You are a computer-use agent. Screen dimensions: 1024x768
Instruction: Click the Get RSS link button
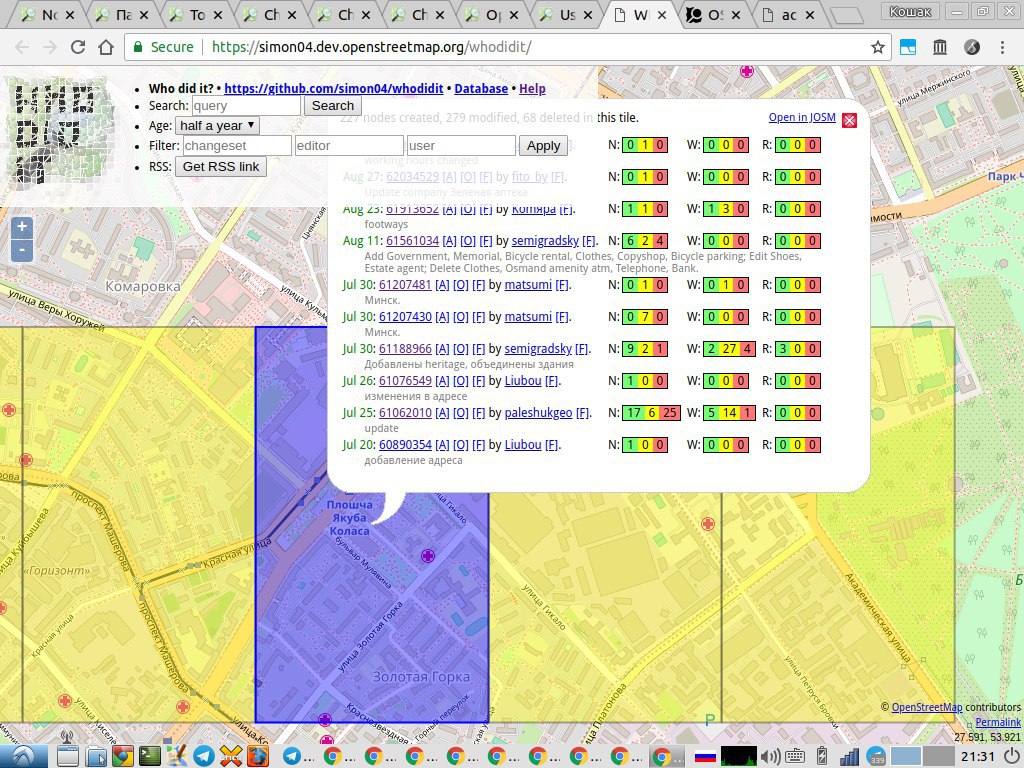point(221,167)
